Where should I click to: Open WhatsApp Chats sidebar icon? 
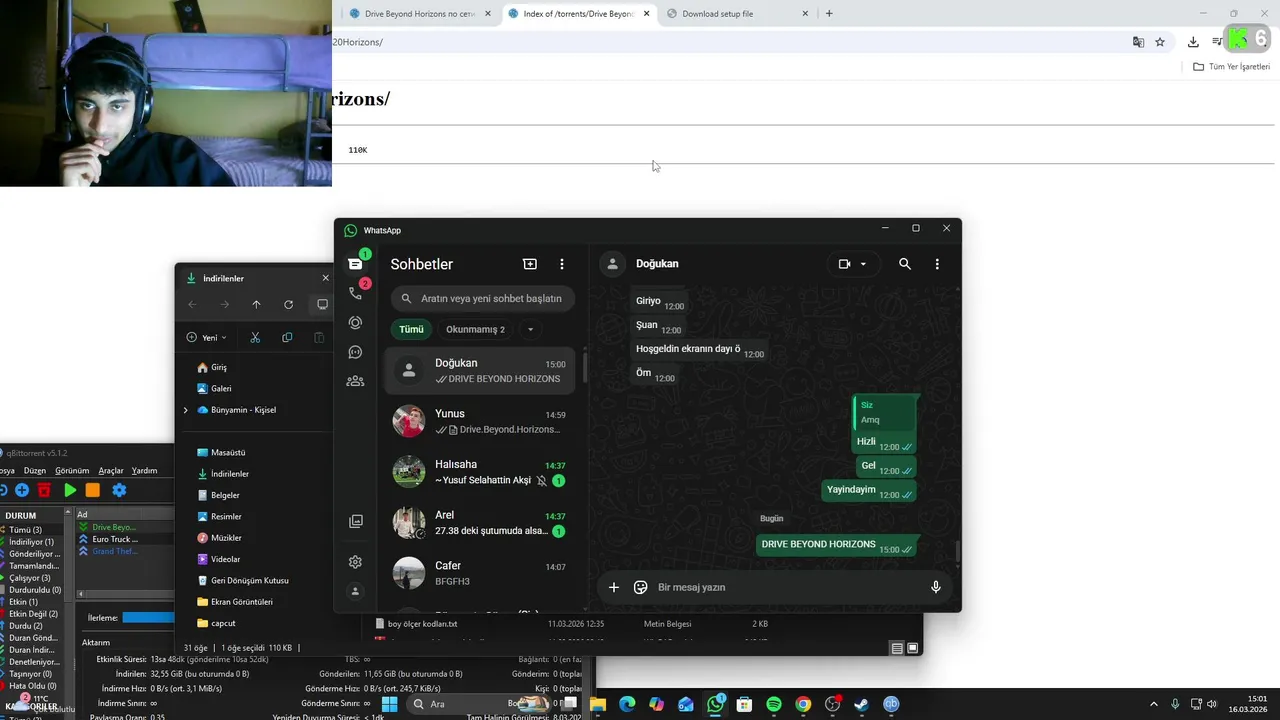tap(355, 264)
